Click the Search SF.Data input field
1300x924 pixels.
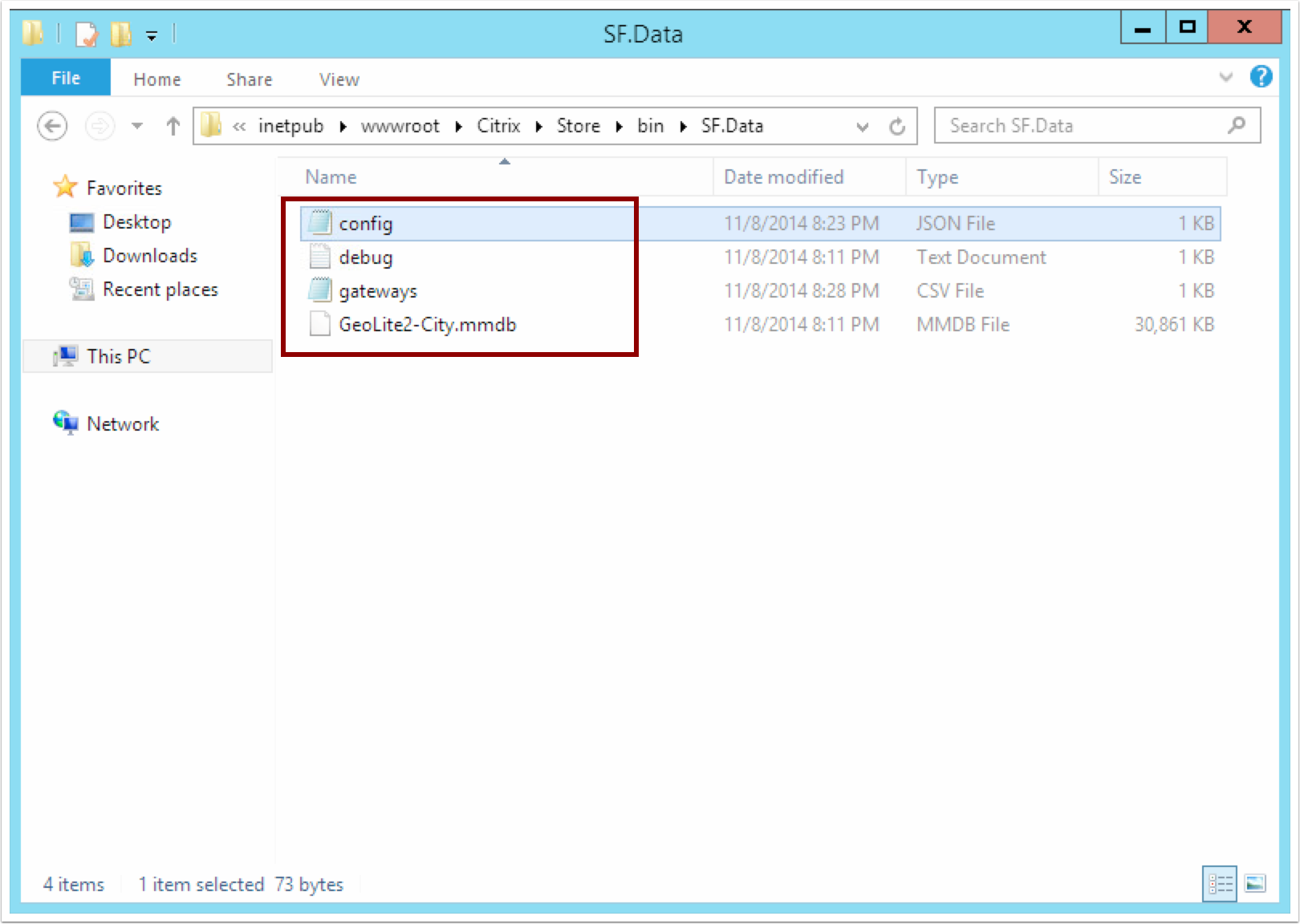tap(1083, 126)
